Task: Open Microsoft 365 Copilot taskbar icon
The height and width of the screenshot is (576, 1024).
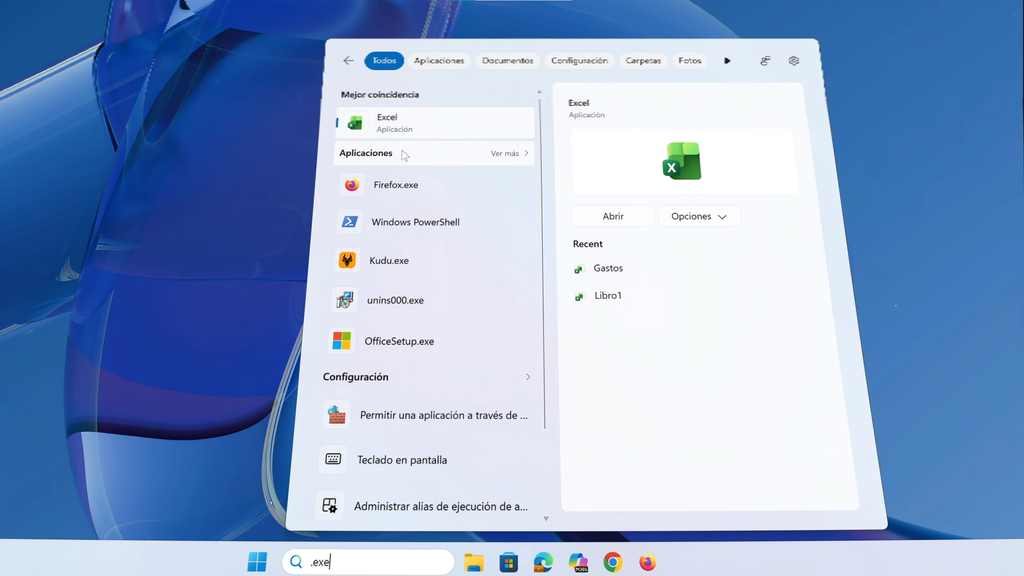Action: [578, 562]
